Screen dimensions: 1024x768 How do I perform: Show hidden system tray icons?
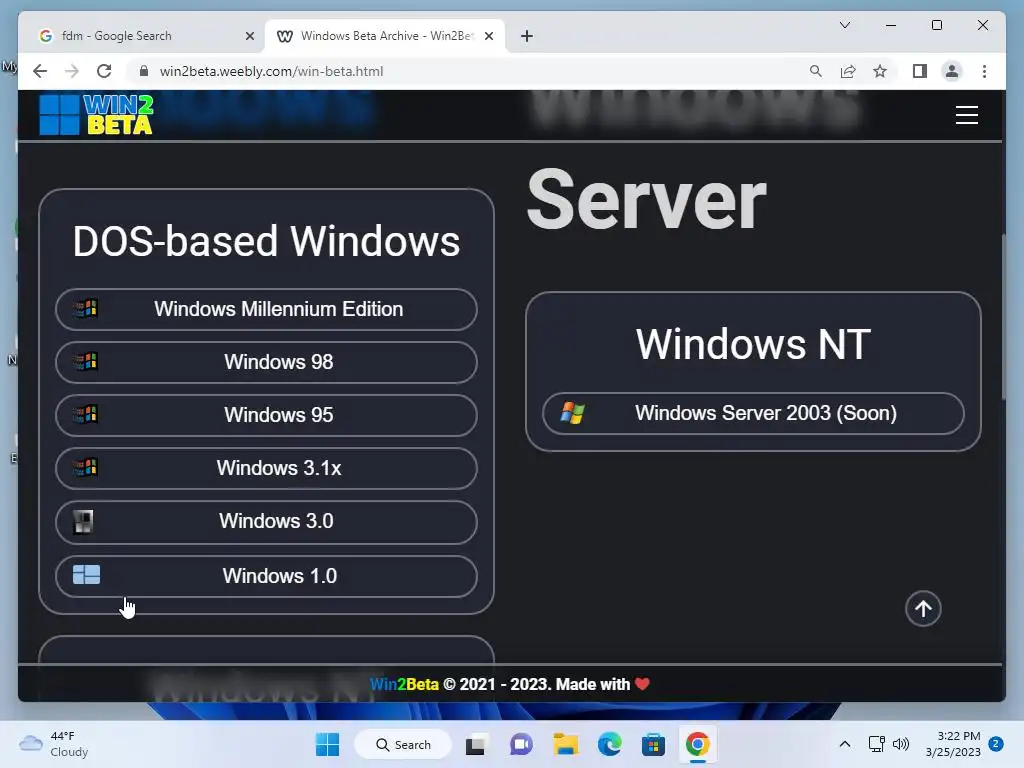pyautogui.click(x=844, y=744)
